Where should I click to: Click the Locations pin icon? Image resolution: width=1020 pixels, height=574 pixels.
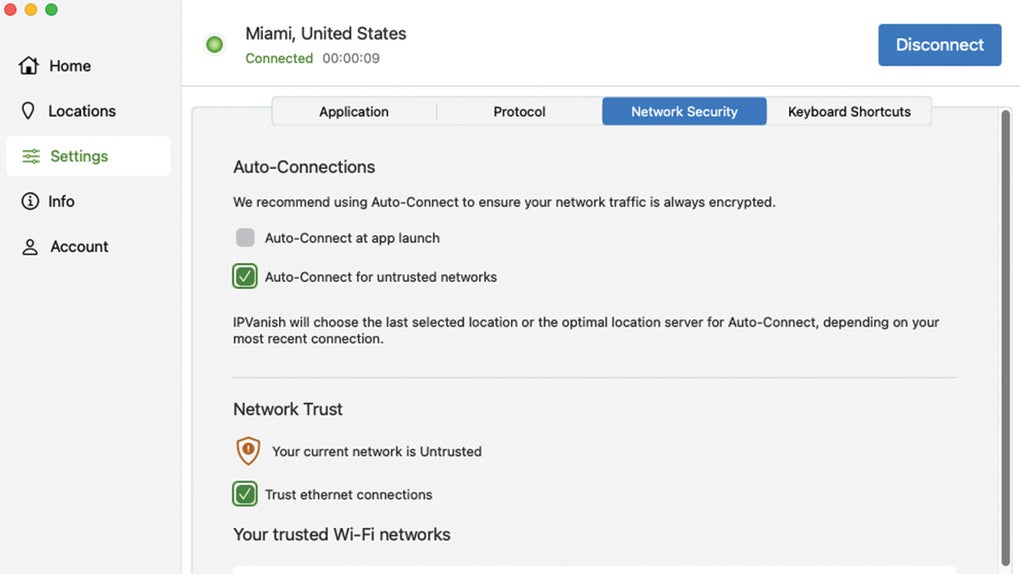tap(29, 111)
